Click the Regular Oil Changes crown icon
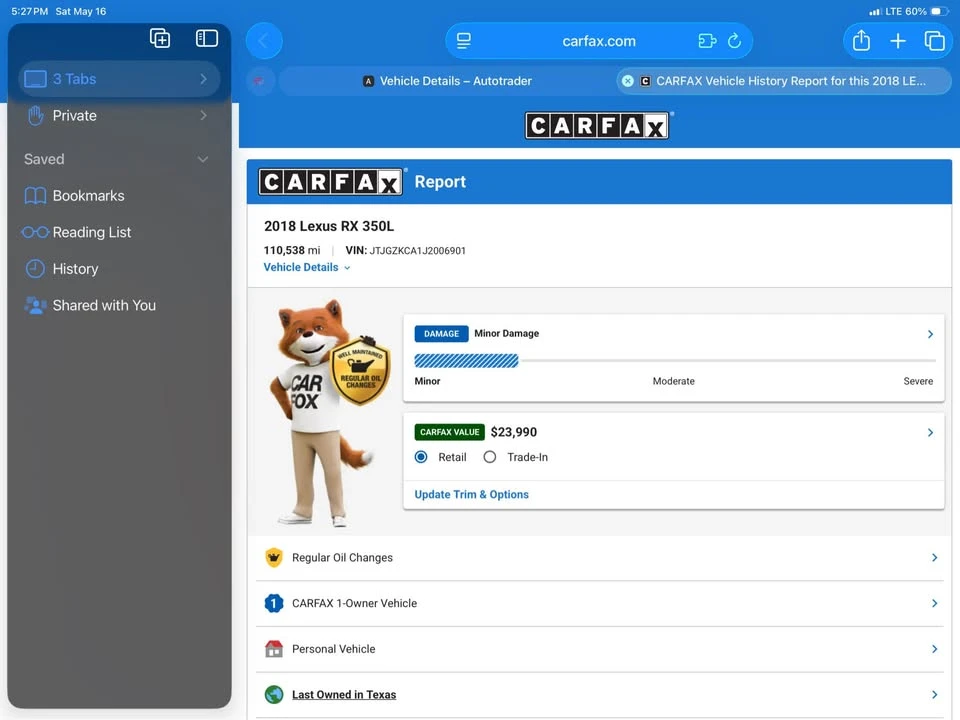The image size is (960, 720). pos(274,558)
